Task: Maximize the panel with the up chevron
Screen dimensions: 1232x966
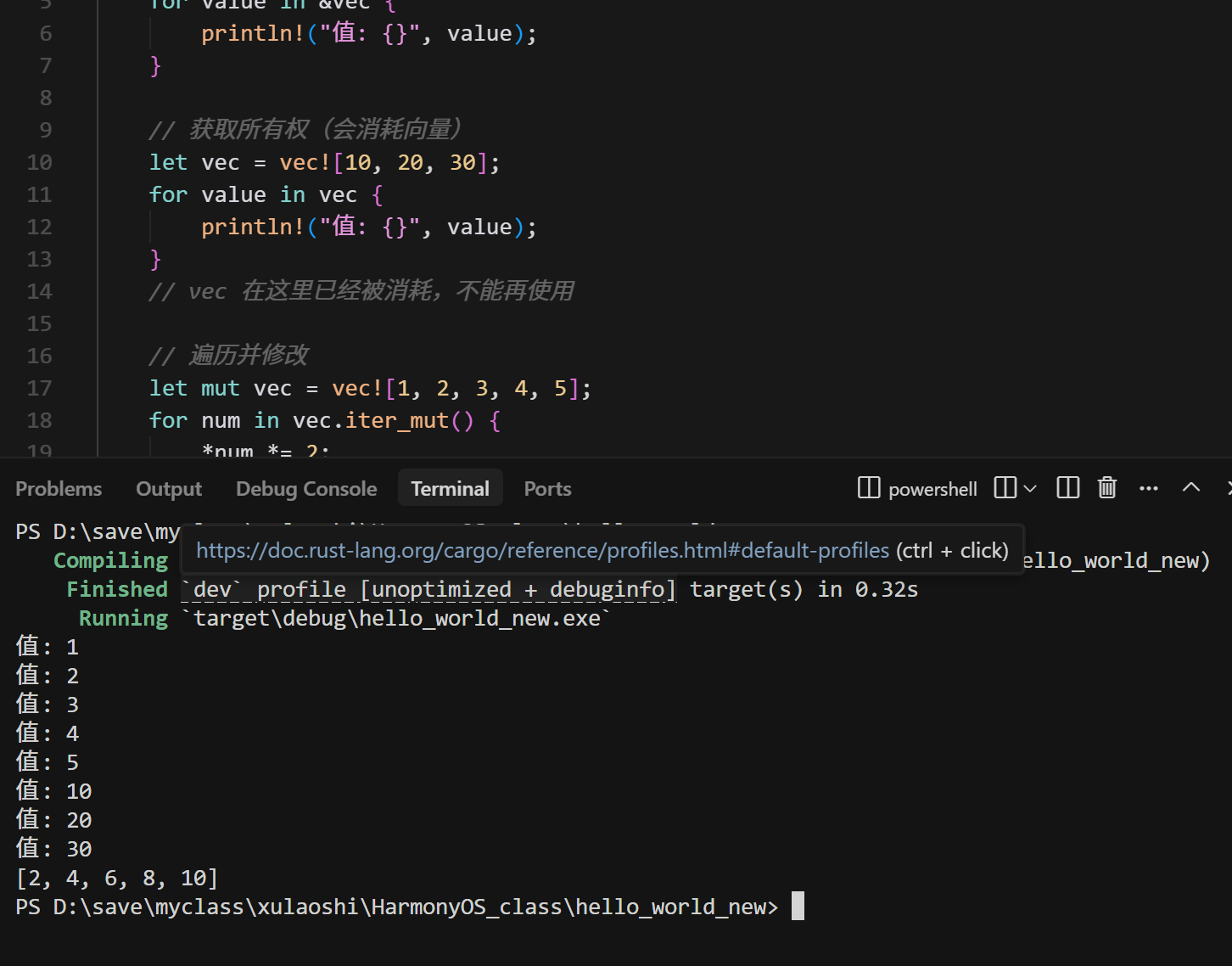Action: point(1191,487)
